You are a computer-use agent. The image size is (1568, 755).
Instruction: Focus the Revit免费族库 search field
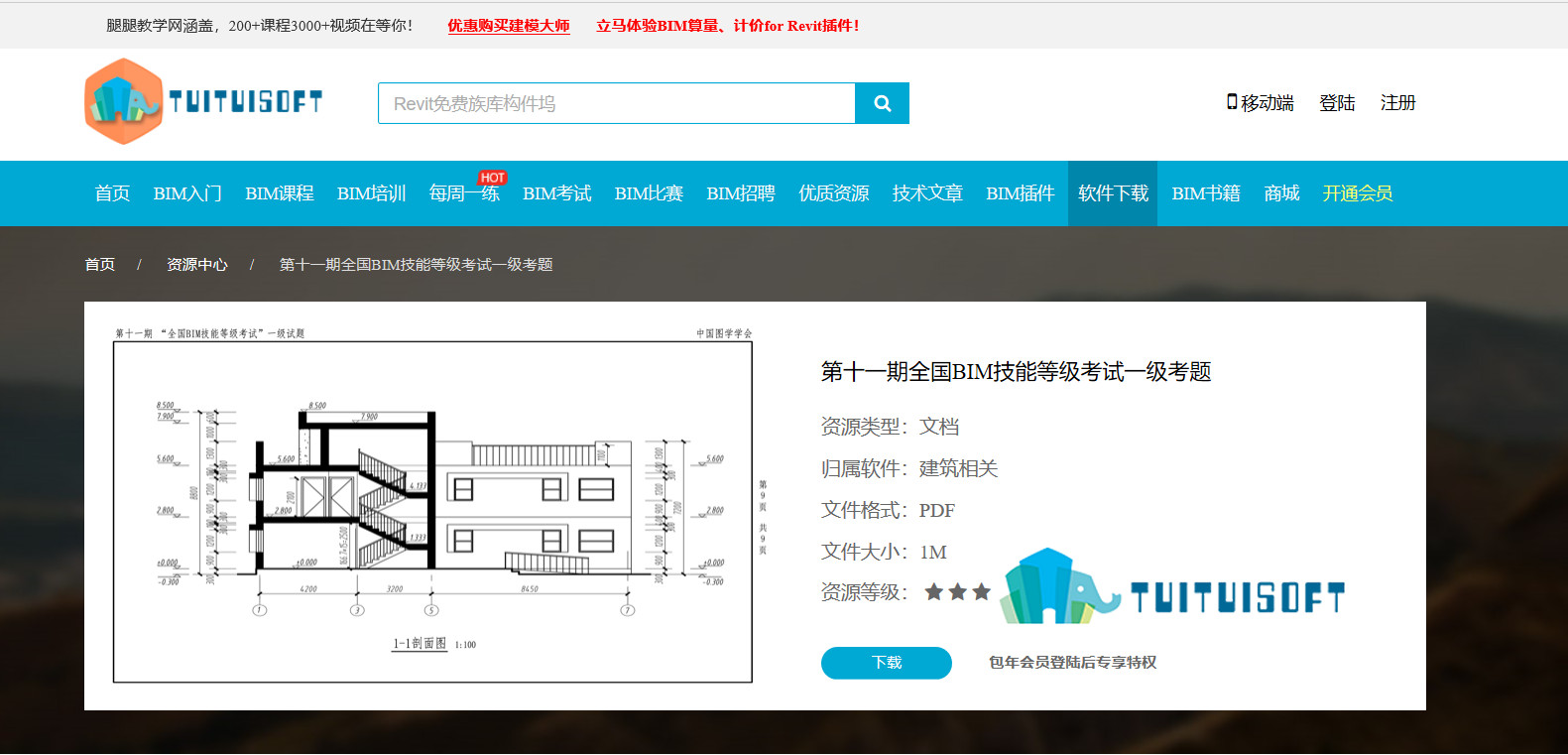(x=616, y=103)
